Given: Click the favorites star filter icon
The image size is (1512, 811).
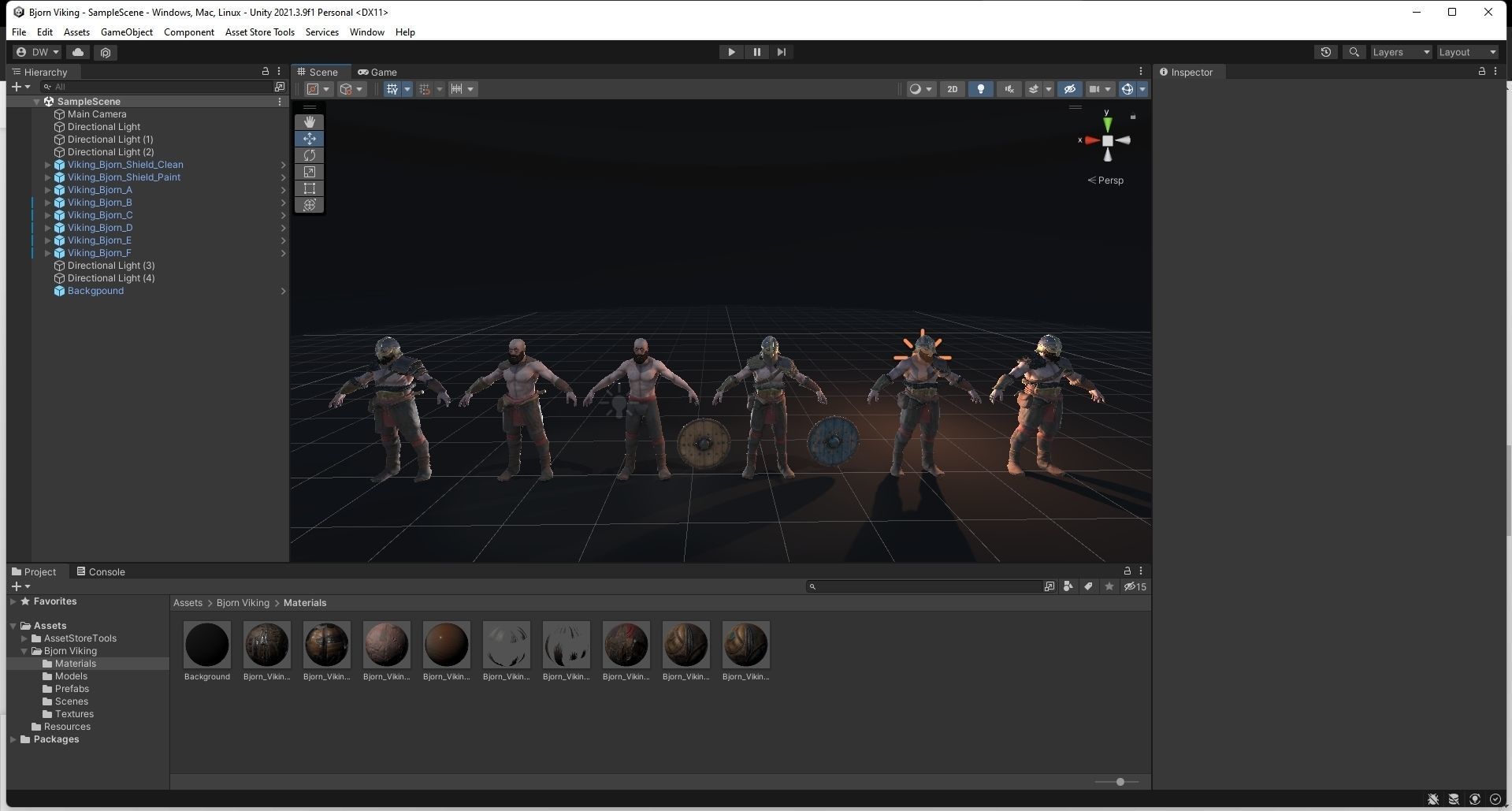Looking at the screenshot, I should tap(1109, 586).
